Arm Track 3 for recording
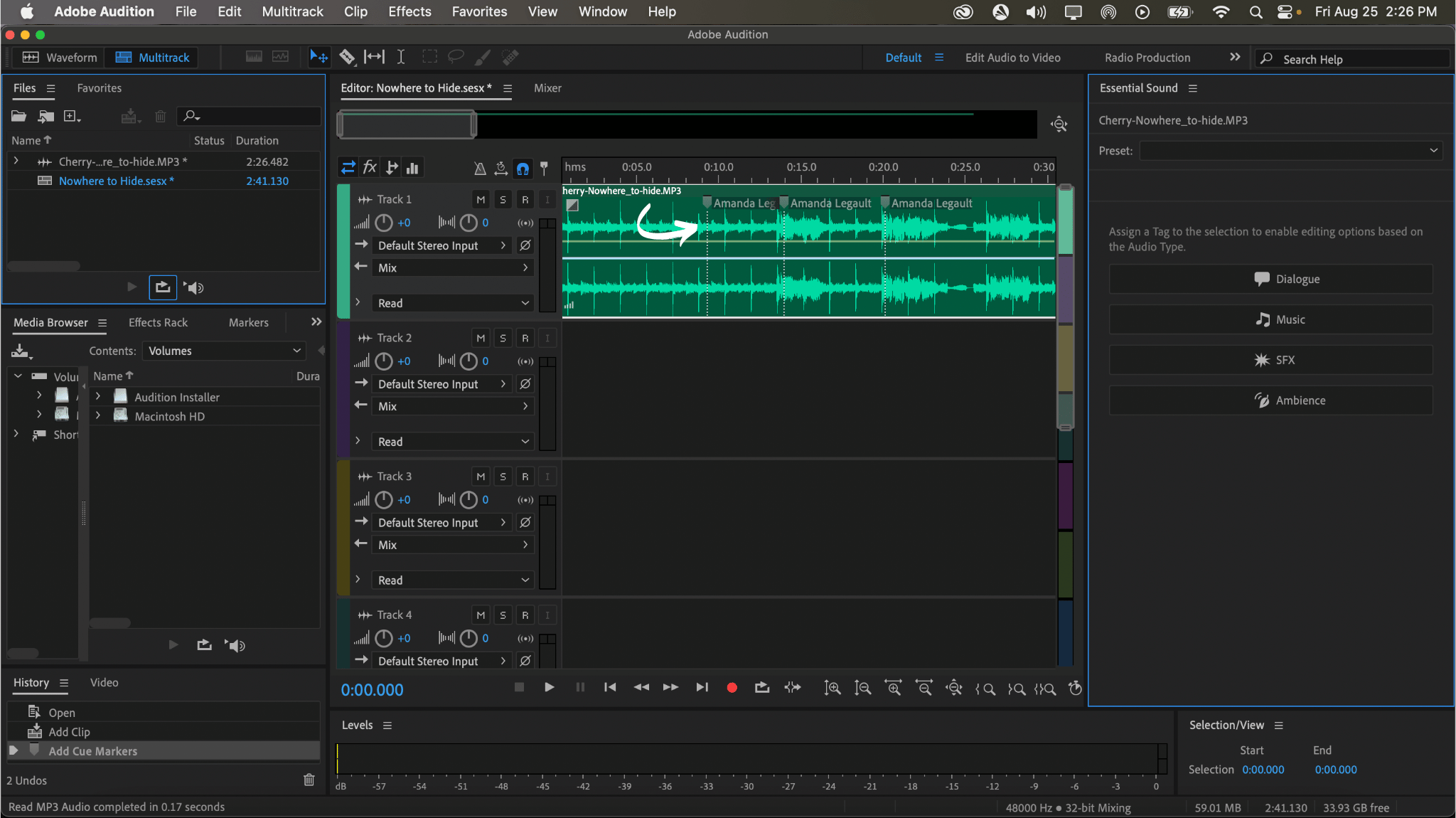 click(525, 476)
